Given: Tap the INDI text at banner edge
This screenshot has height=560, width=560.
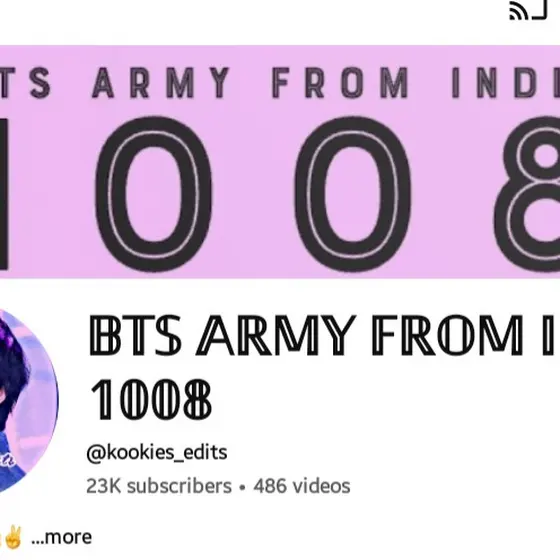Looking at the screenshot, I should pyautogui.click(x=505, y=82).
